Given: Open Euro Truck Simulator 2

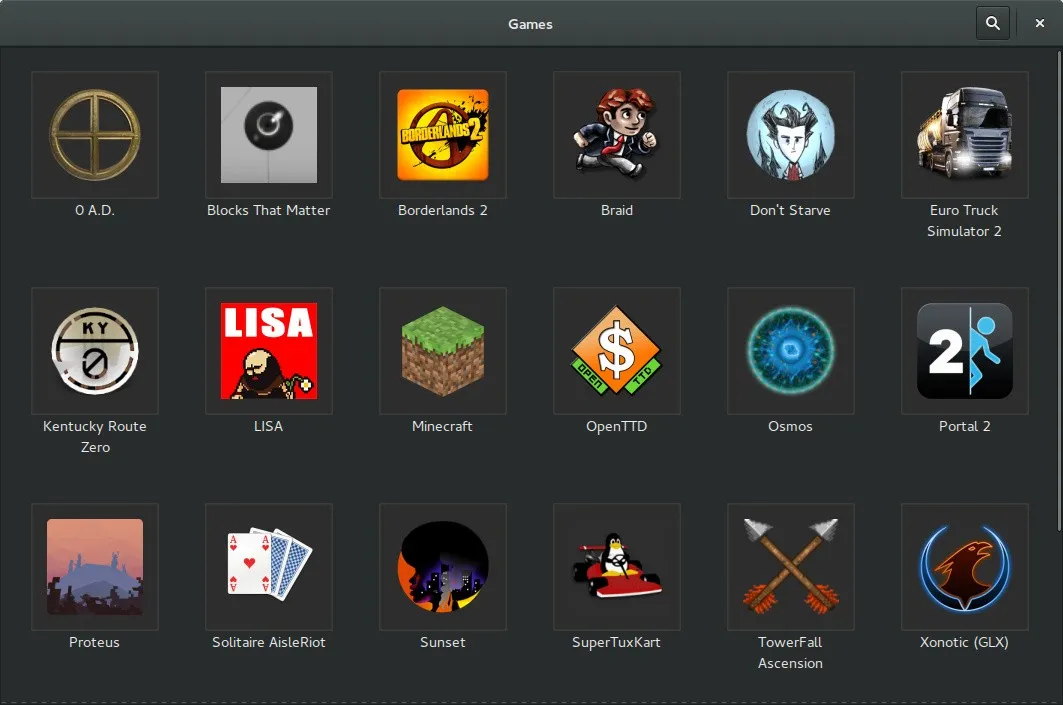Looking at the screenshot, I should click(964, 135).
